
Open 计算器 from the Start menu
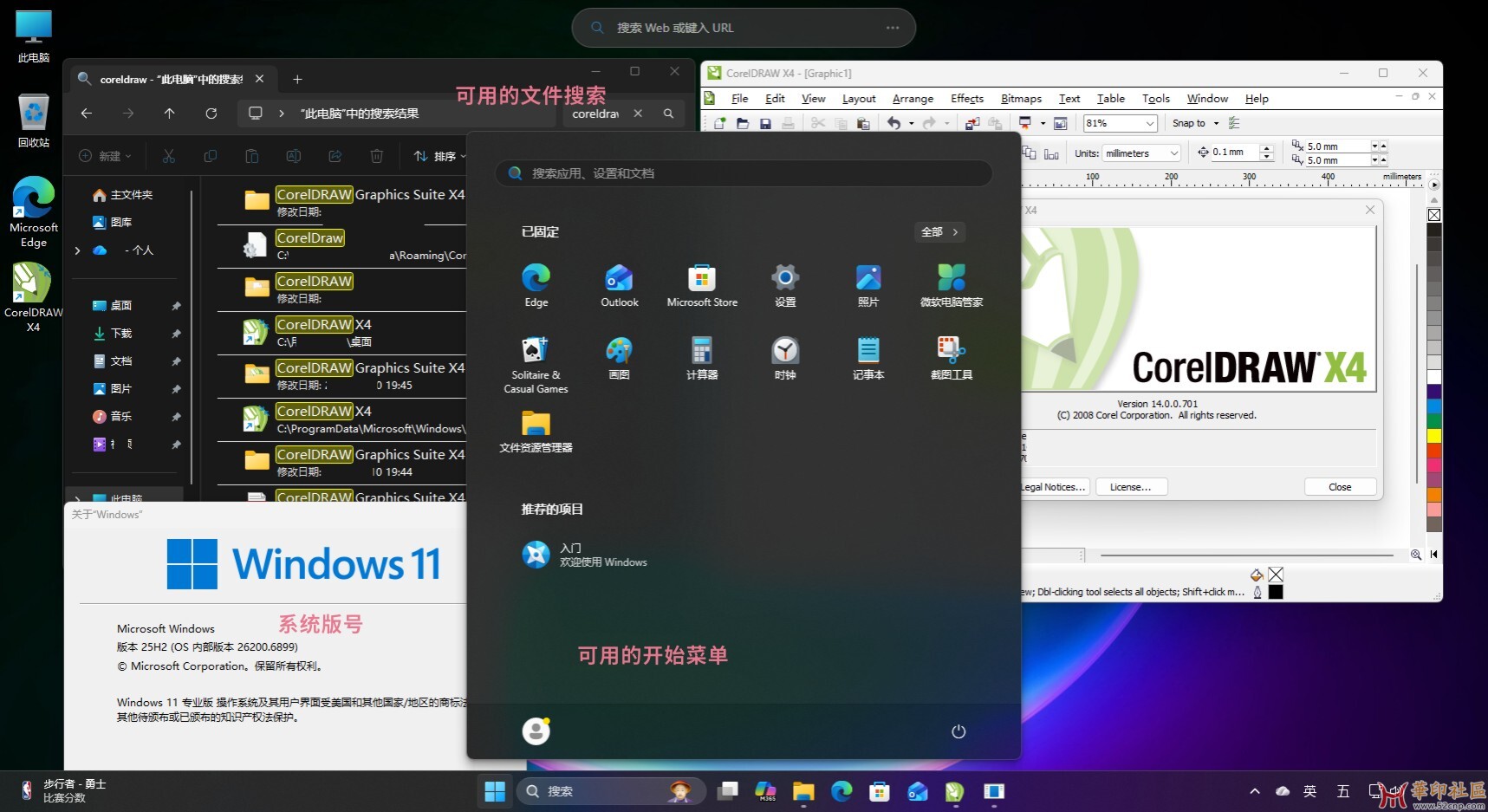pos(701,357)
